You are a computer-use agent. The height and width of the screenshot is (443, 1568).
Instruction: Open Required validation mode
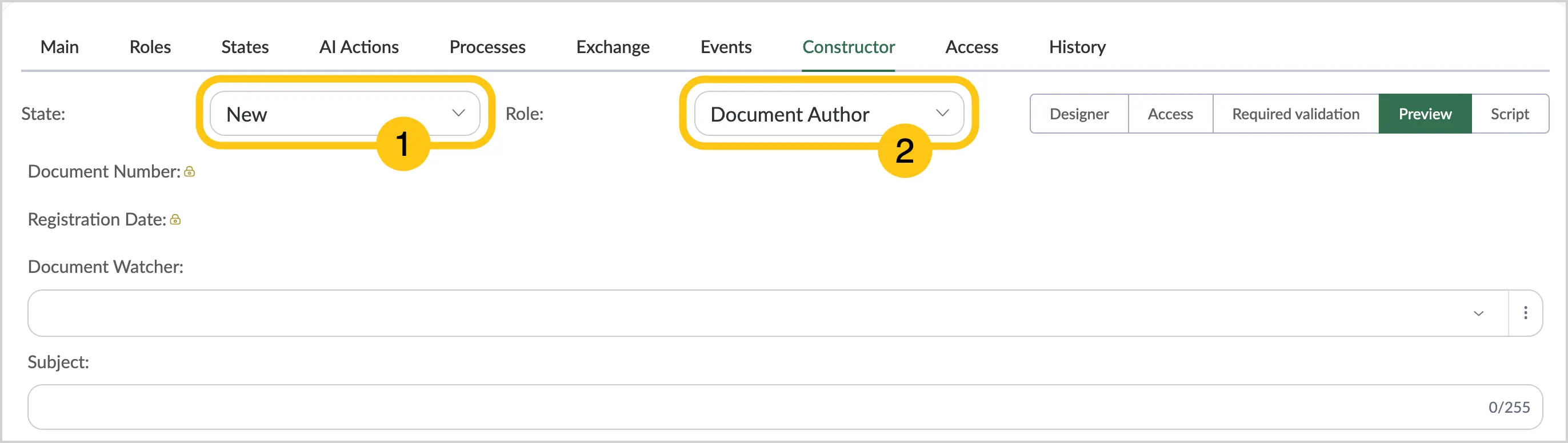1296,114
